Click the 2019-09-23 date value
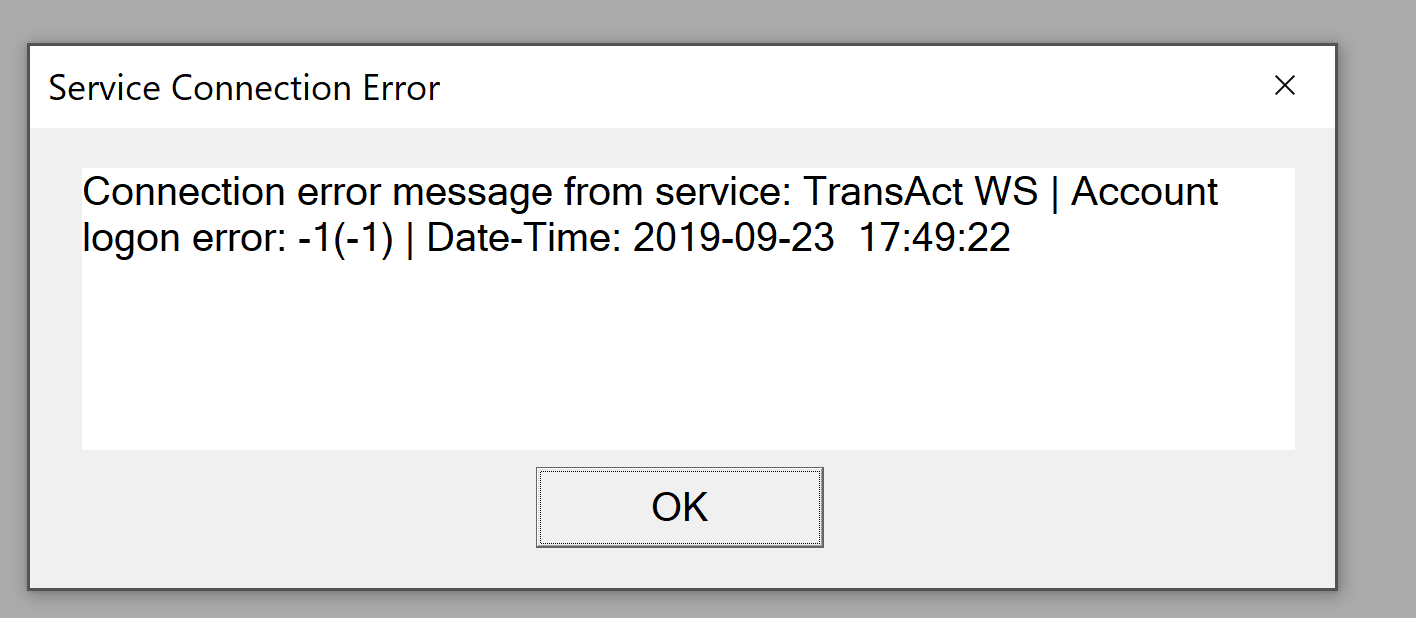The image size is (1416, 618). [x=734, y=239]
